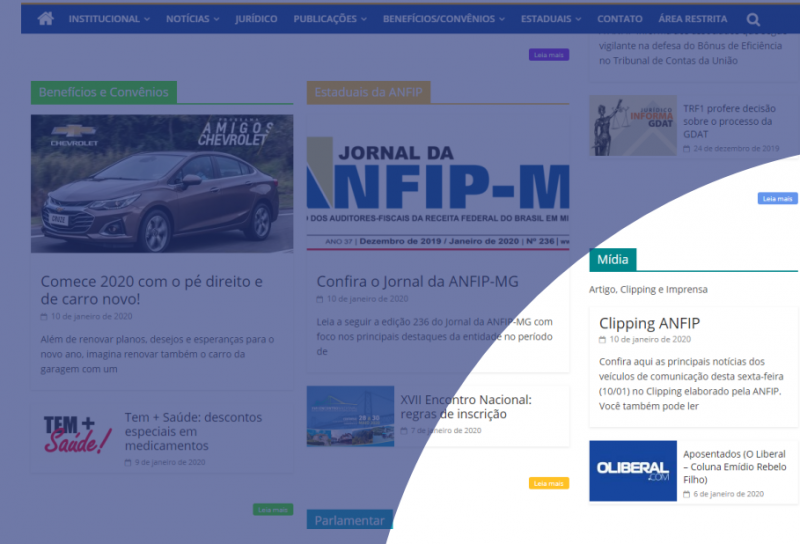Click calendar icon beside 9 de janeiro date

[x=128, y=463]
